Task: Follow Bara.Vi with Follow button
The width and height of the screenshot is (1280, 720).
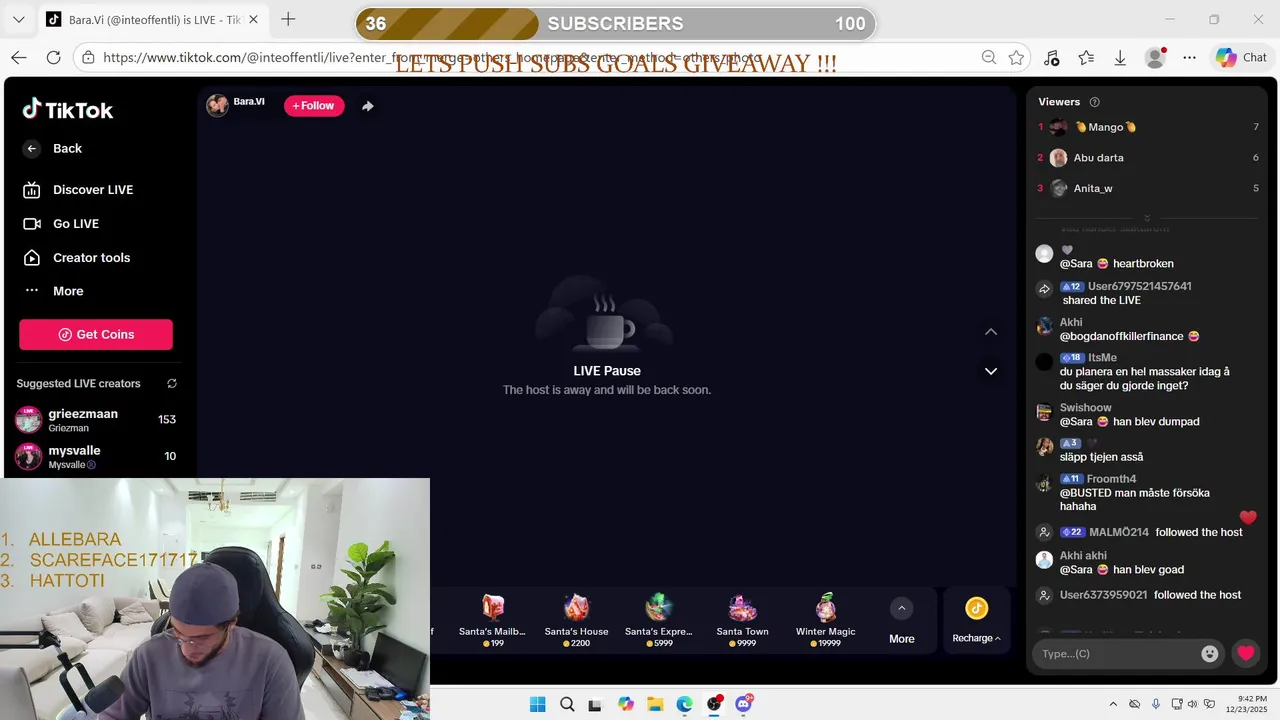Action: point(314,106)
